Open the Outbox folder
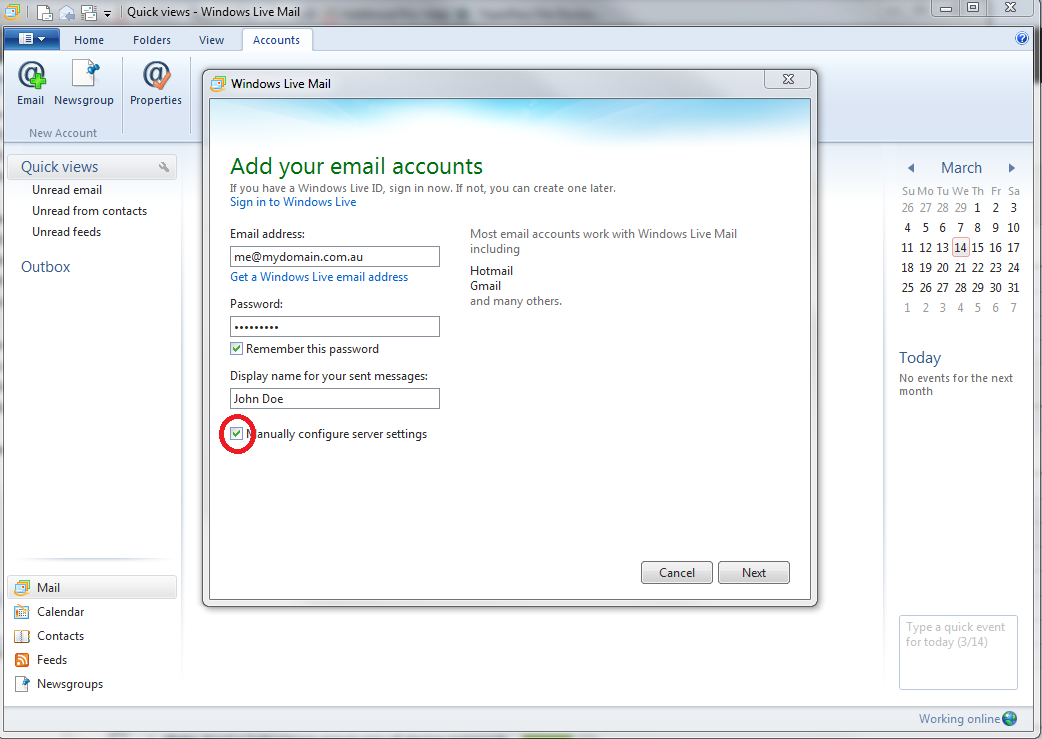Screen dimensions: 1042x739 [x=46, y=267]
